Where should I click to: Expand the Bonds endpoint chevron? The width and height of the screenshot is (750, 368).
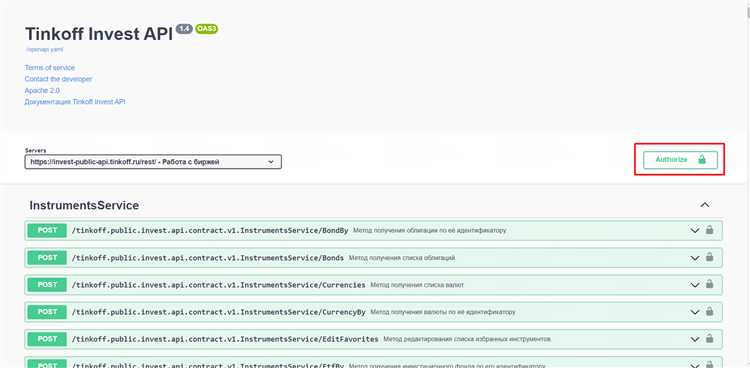point(695,258)
